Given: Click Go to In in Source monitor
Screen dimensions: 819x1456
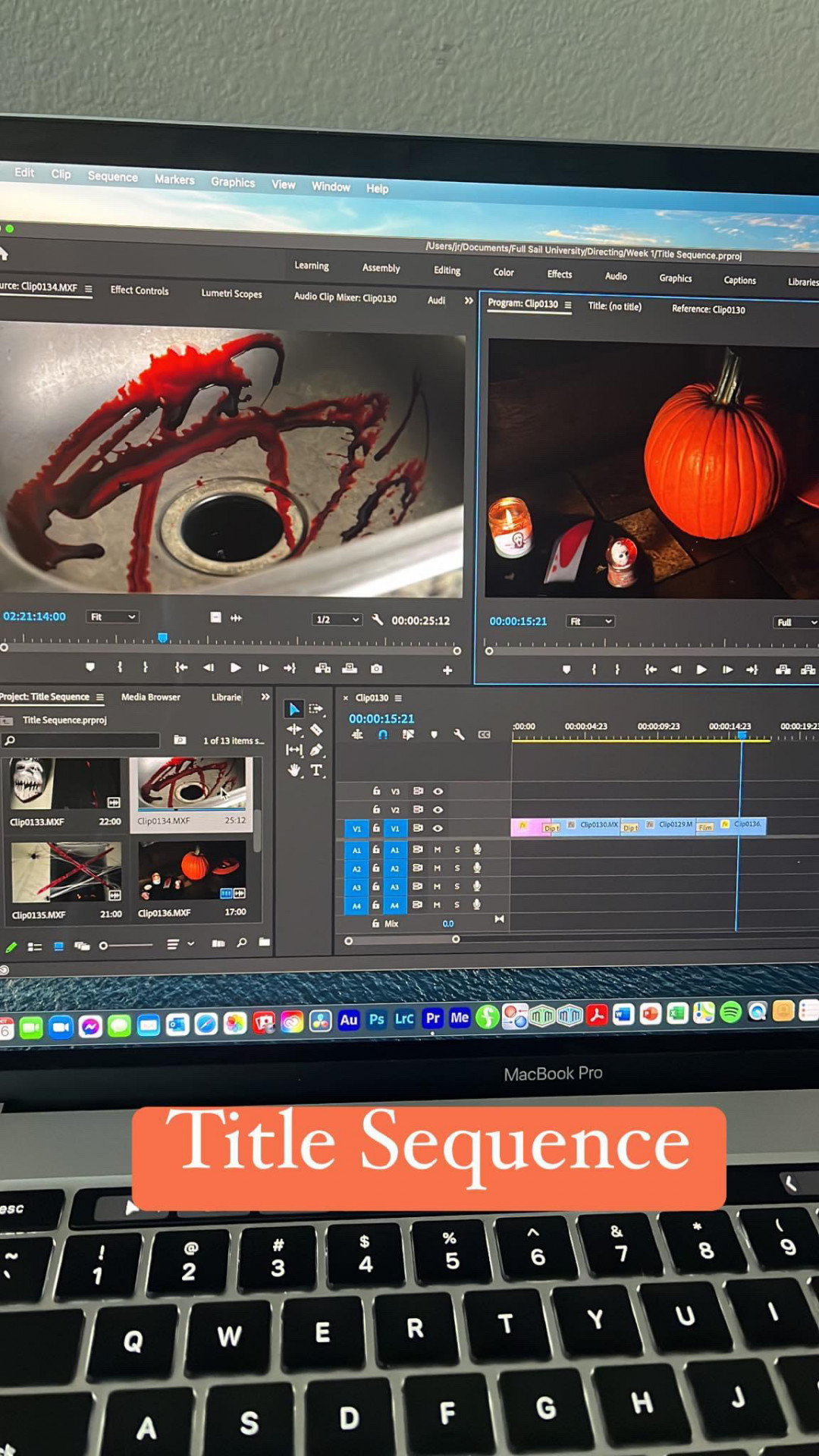Looking at the screenshot, I should (181, 667).
